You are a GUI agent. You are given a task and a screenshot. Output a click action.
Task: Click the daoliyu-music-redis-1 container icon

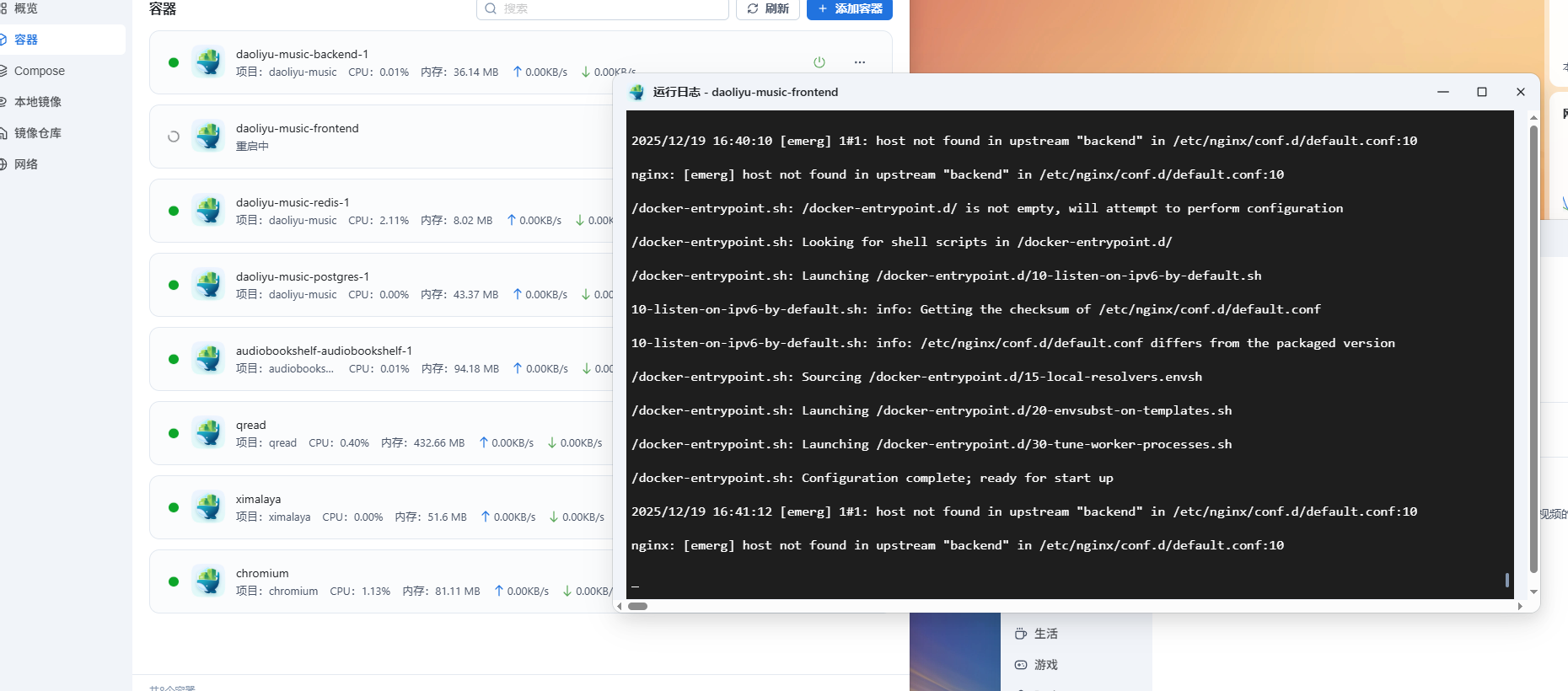(x=208, y=211)
